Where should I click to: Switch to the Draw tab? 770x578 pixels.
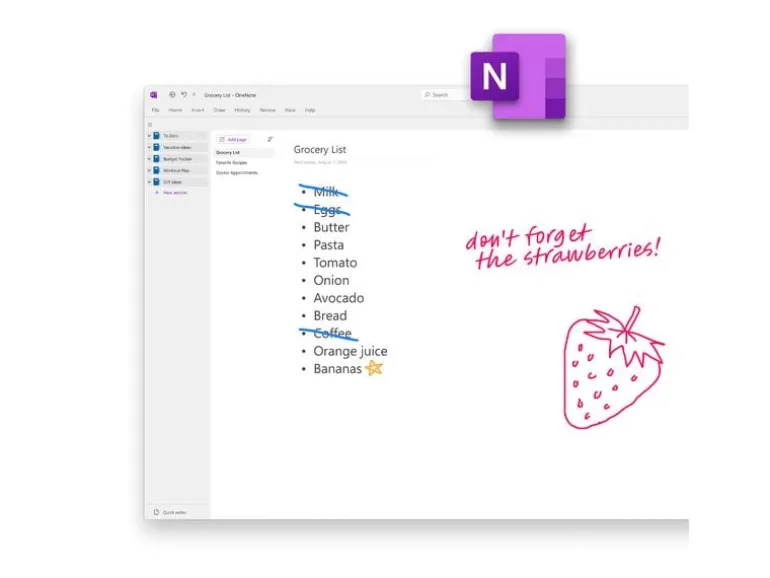(x=220, y=110)
